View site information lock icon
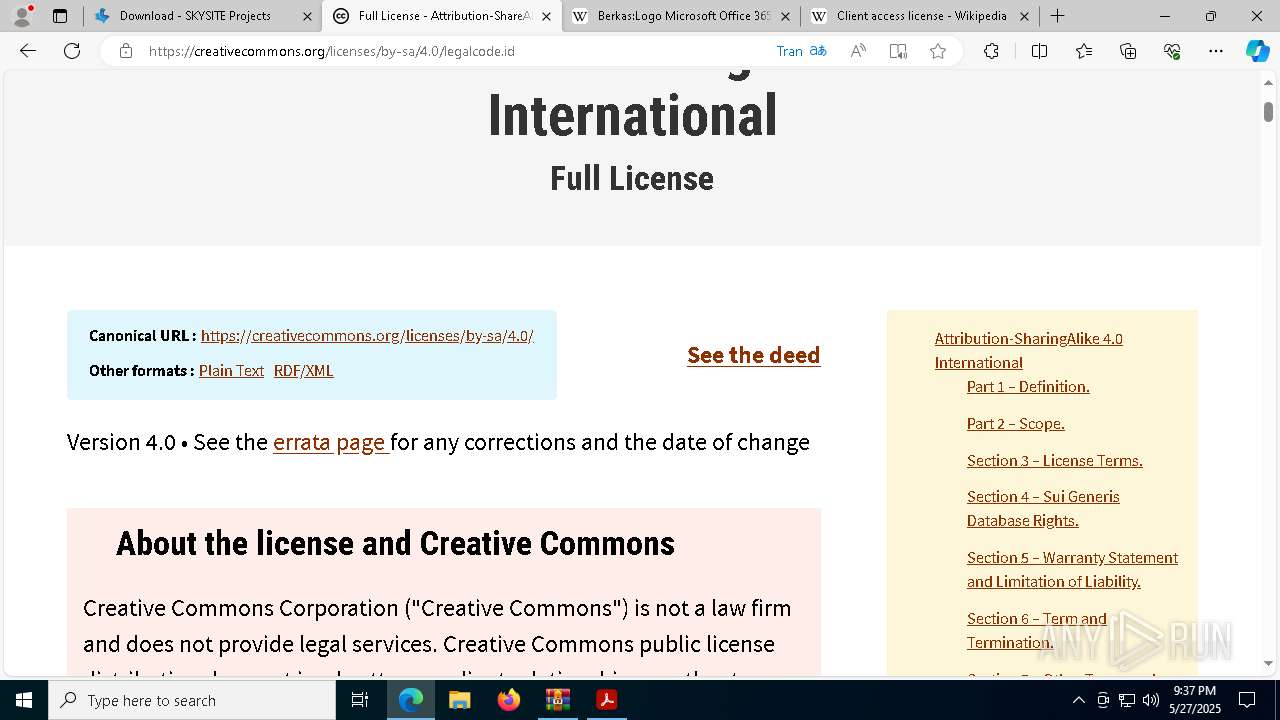Viewport: 1280px width, 720px height. click(126, 51)
